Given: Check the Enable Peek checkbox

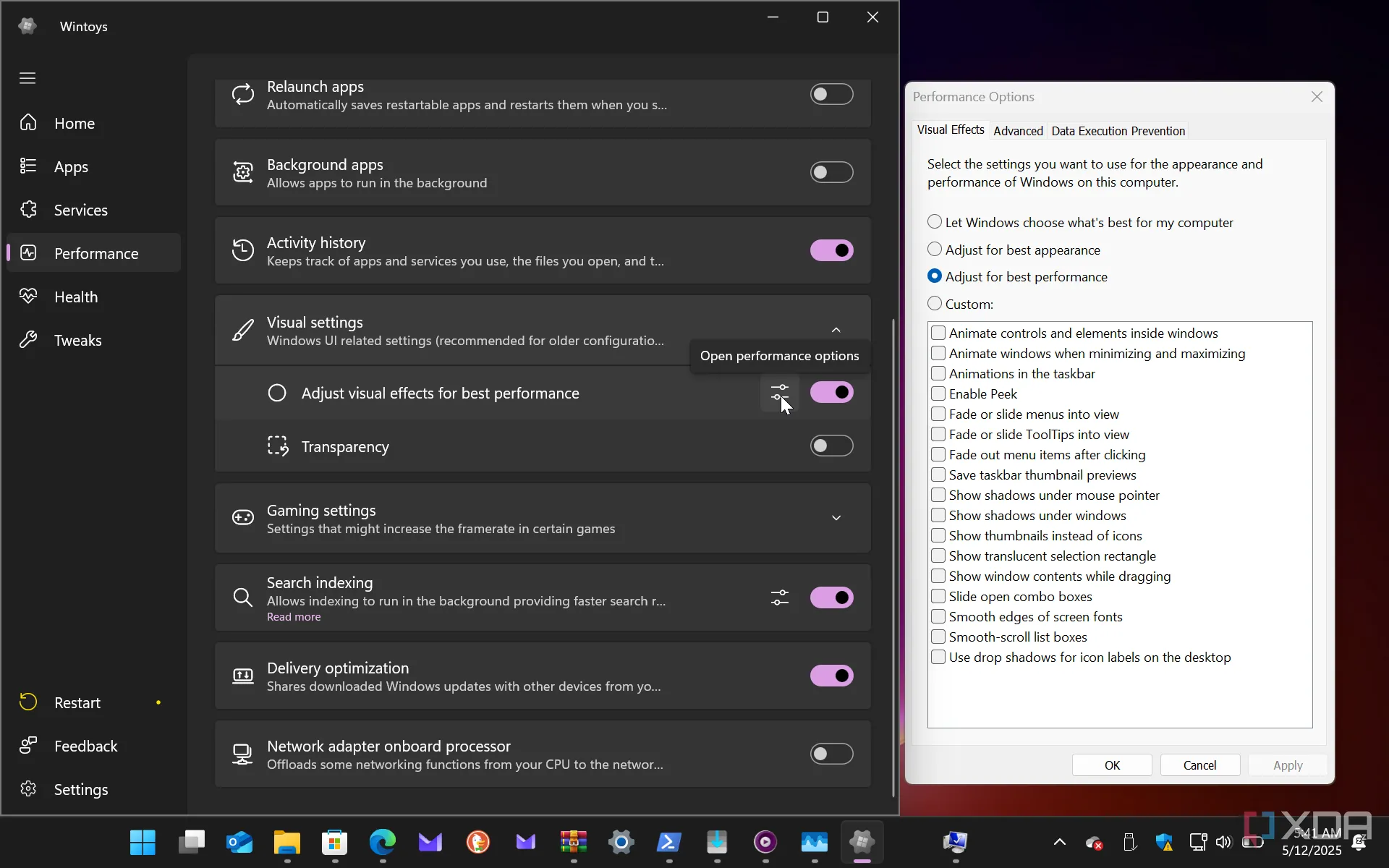Looking at the screenshot, I should [x=938, y=393].
